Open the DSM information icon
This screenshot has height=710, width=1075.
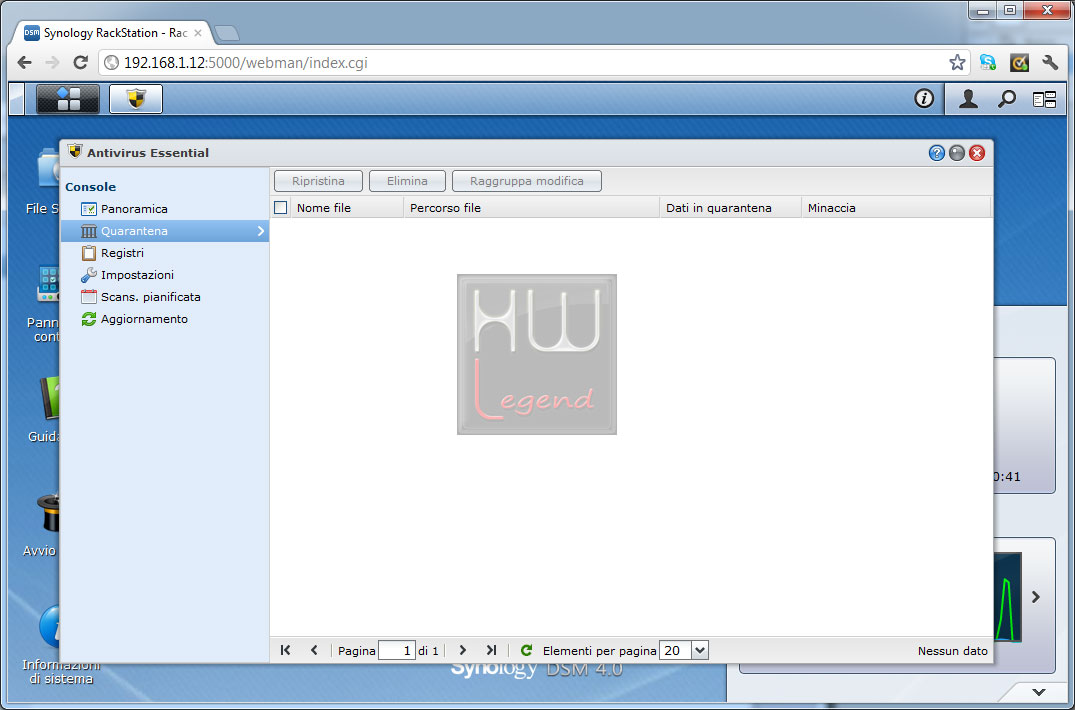(924, 99)
